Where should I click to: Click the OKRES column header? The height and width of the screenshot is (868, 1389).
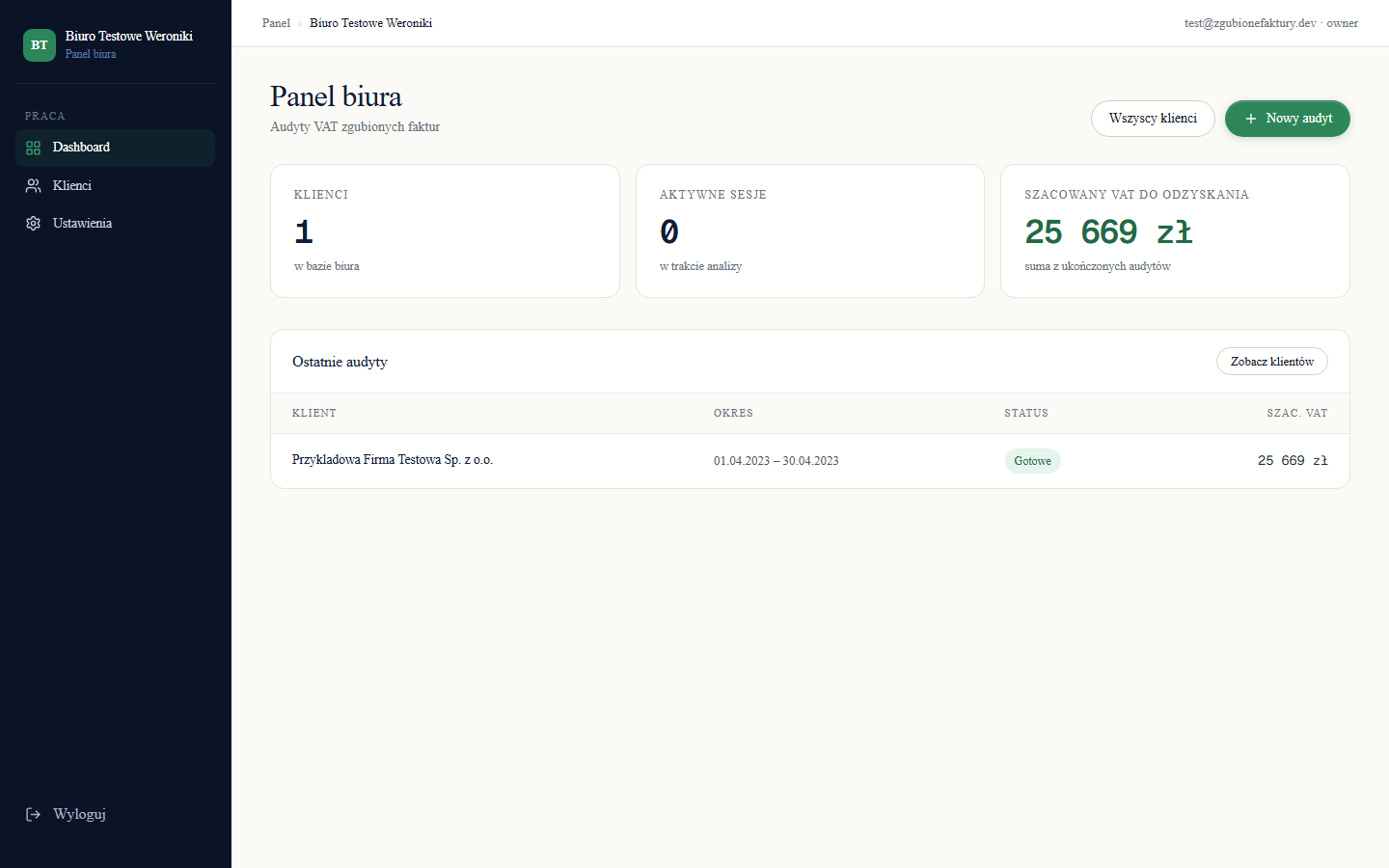pos(733,413)
